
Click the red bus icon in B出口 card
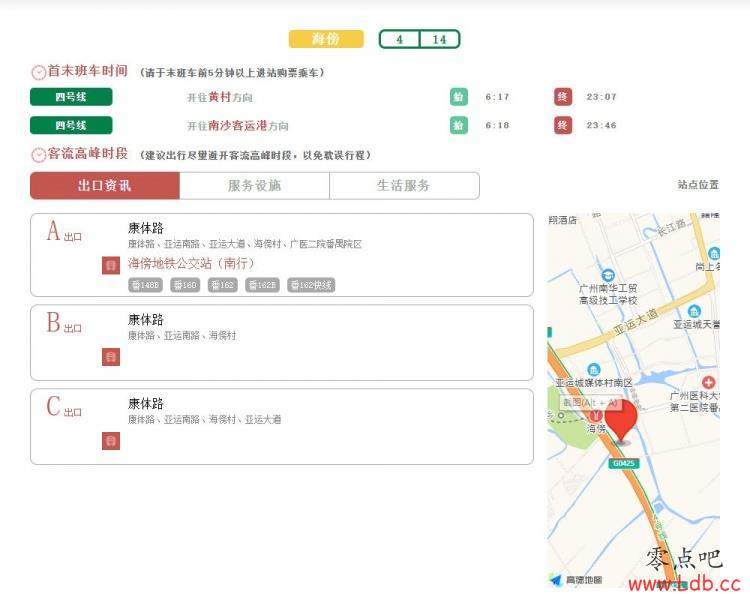(x=111, y=357)
